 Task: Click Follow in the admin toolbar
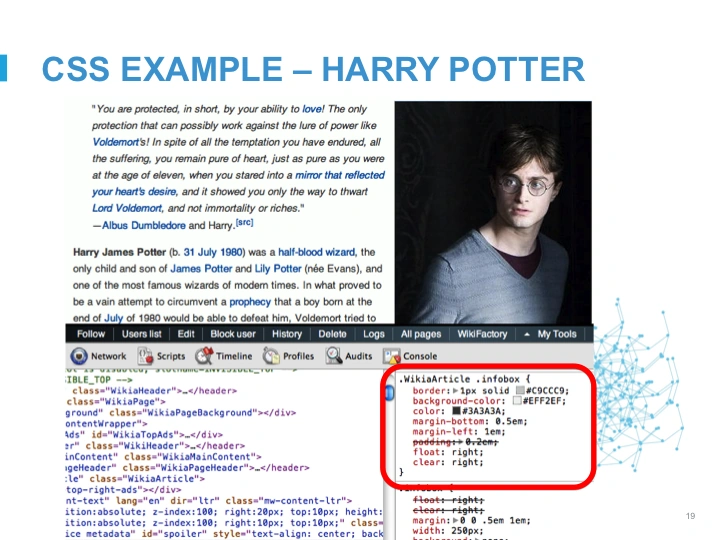(90, 334)
